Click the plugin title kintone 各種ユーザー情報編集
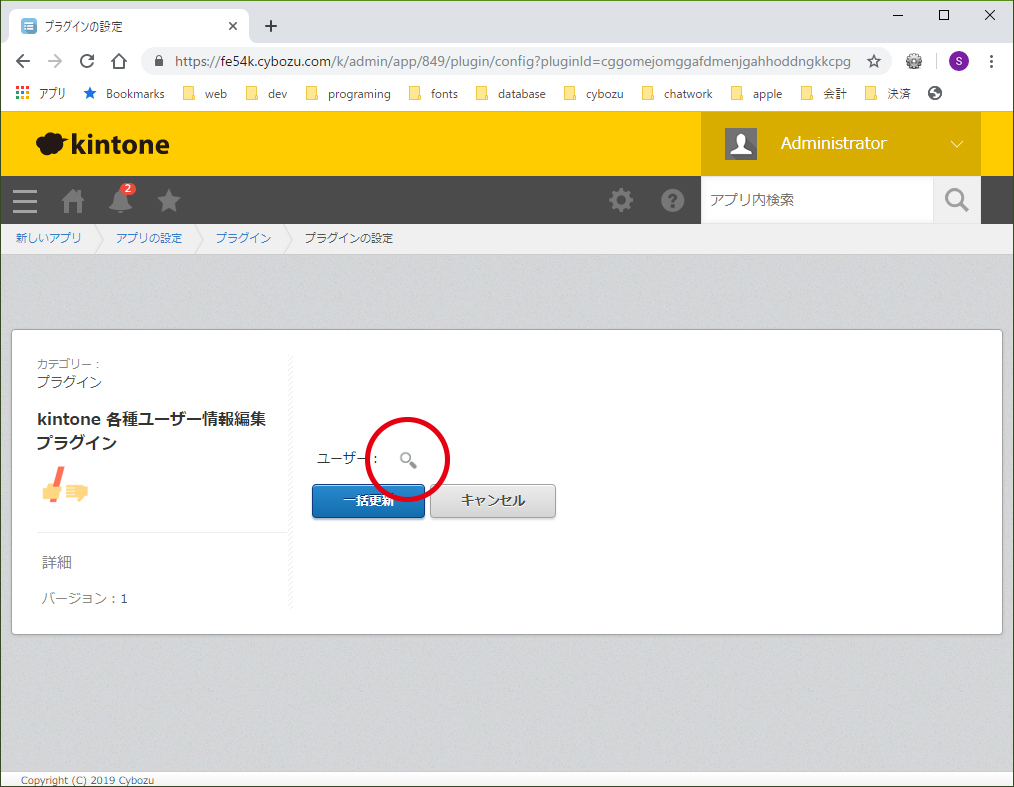The image size is (1014, 787). point(151,431)
